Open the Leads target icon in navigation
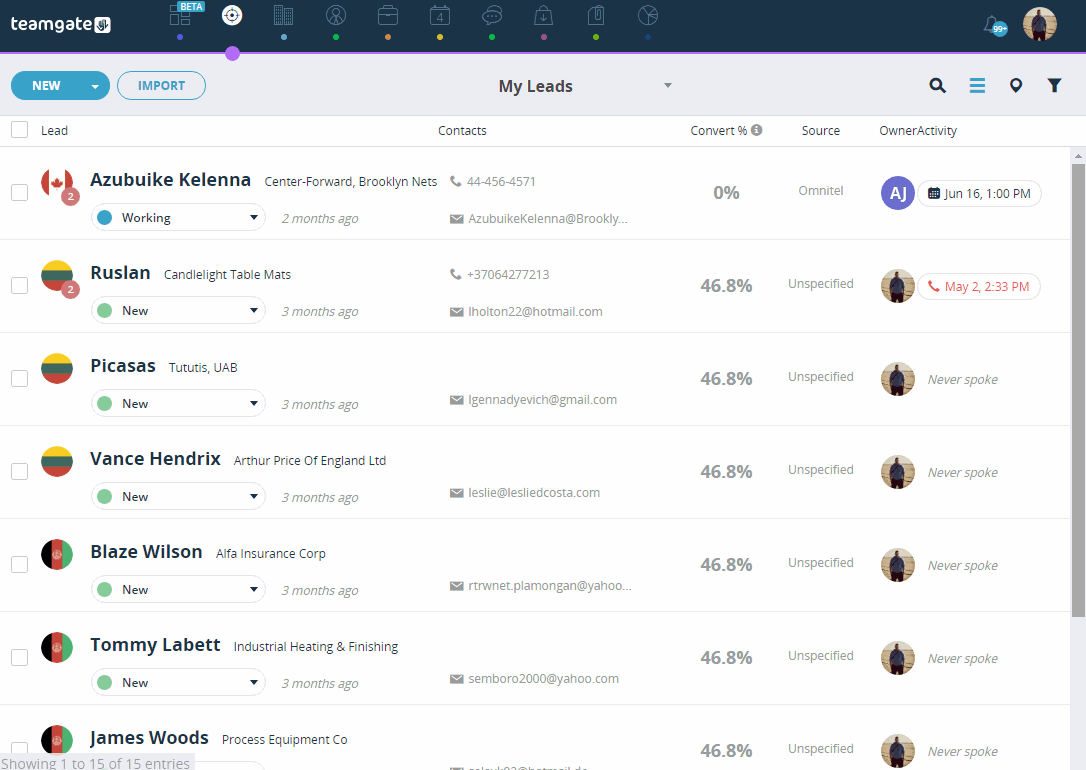 tap(232, 15)
